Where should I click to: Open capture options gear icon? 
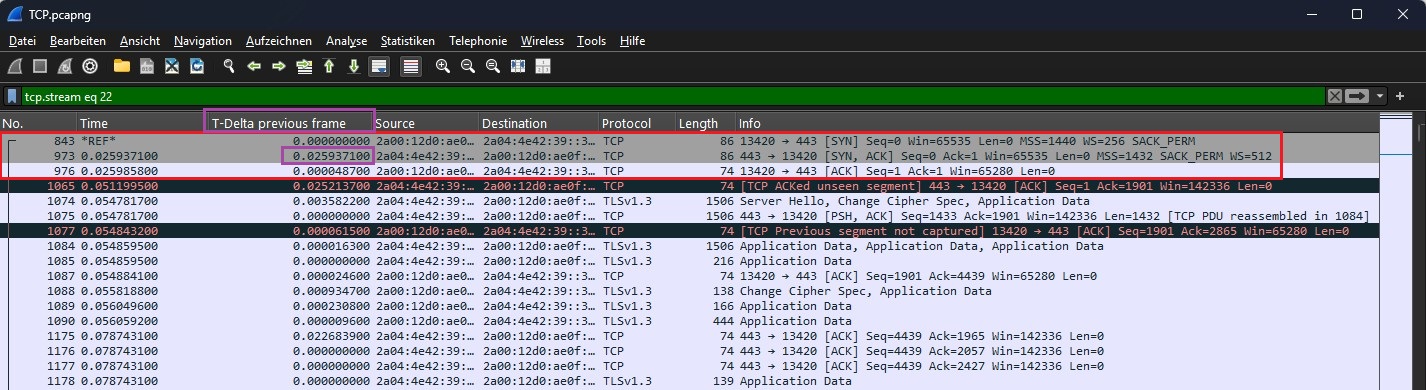(90, 66)
